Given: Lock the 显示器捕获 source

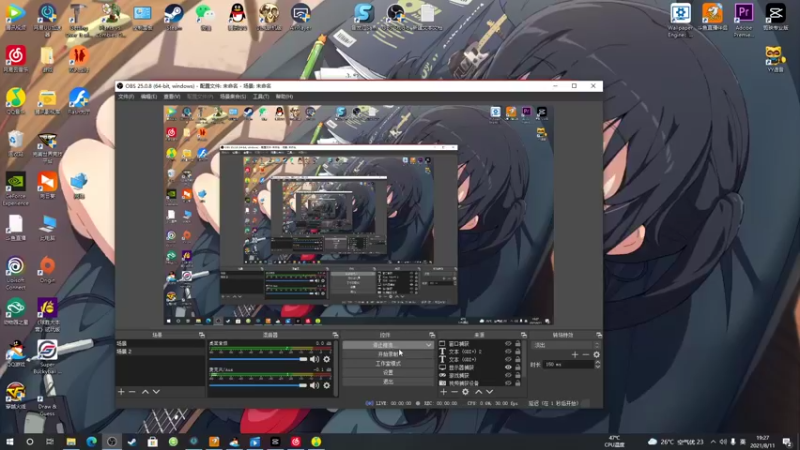Looking at the screenshot, I should 517,367.
